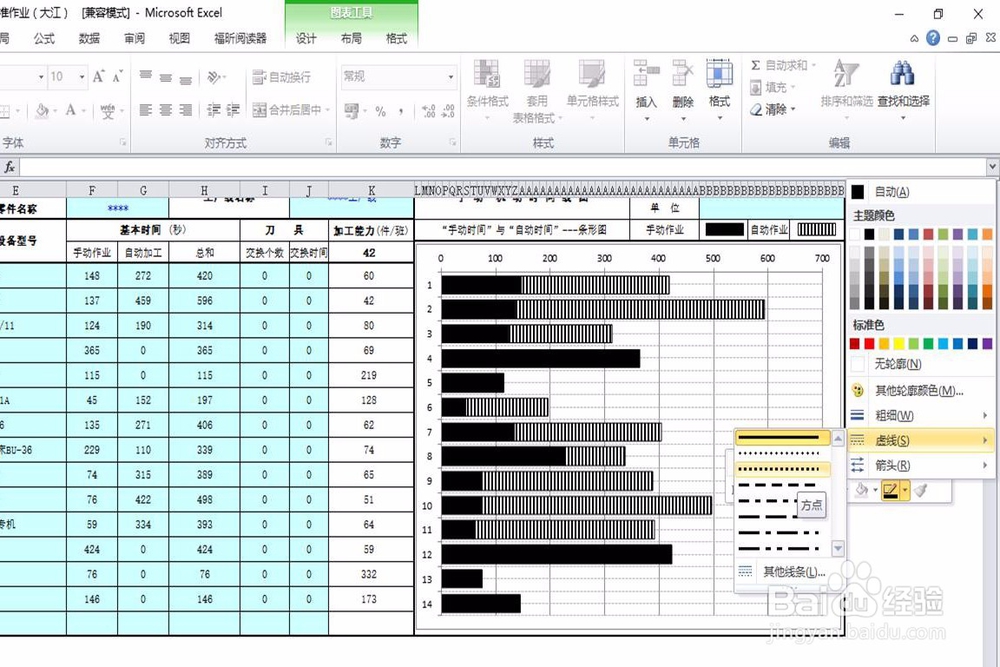Click the AutoSum (自动求和) icon
1000x667 pixels.
[755, 67]
